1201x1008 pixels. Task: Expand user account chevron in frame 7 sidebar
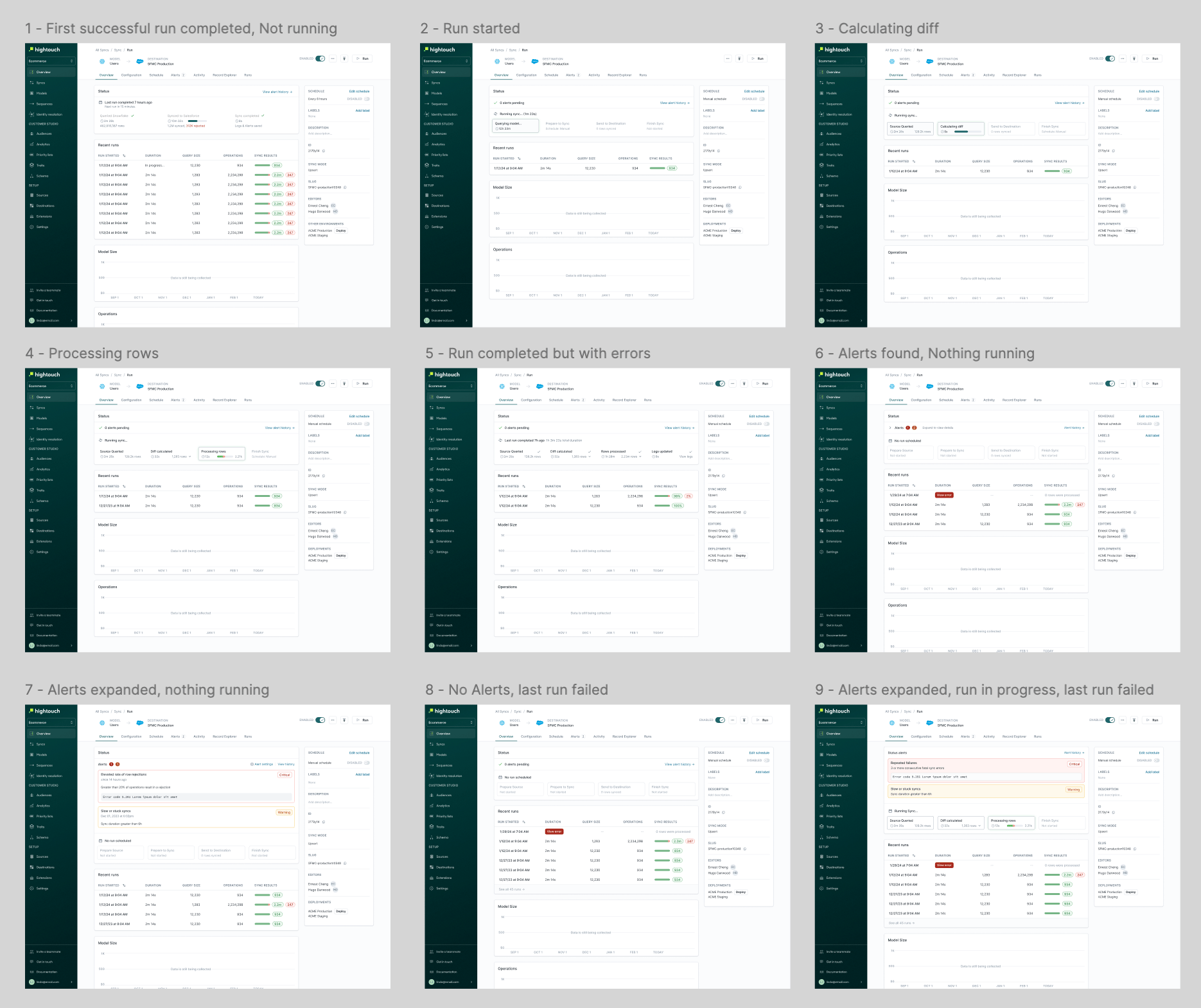71,982
